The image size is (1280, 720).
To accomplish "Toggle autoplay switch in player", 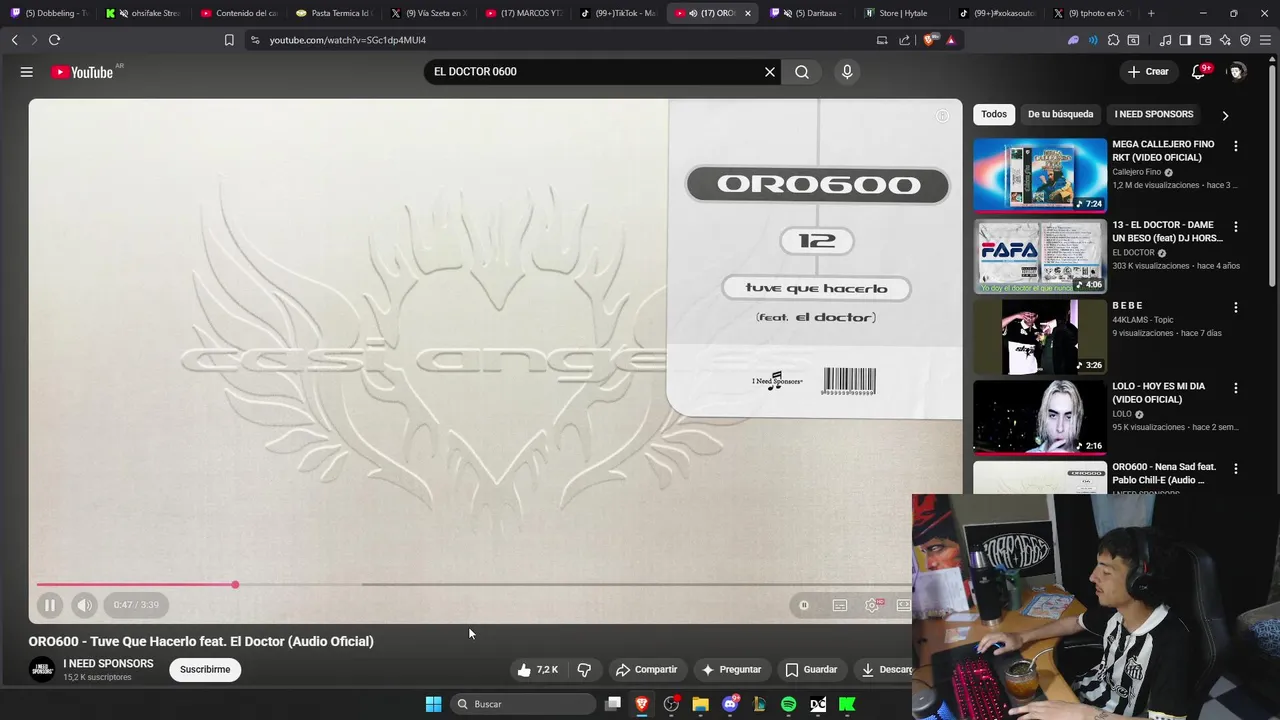I will [x=804, y=605].
